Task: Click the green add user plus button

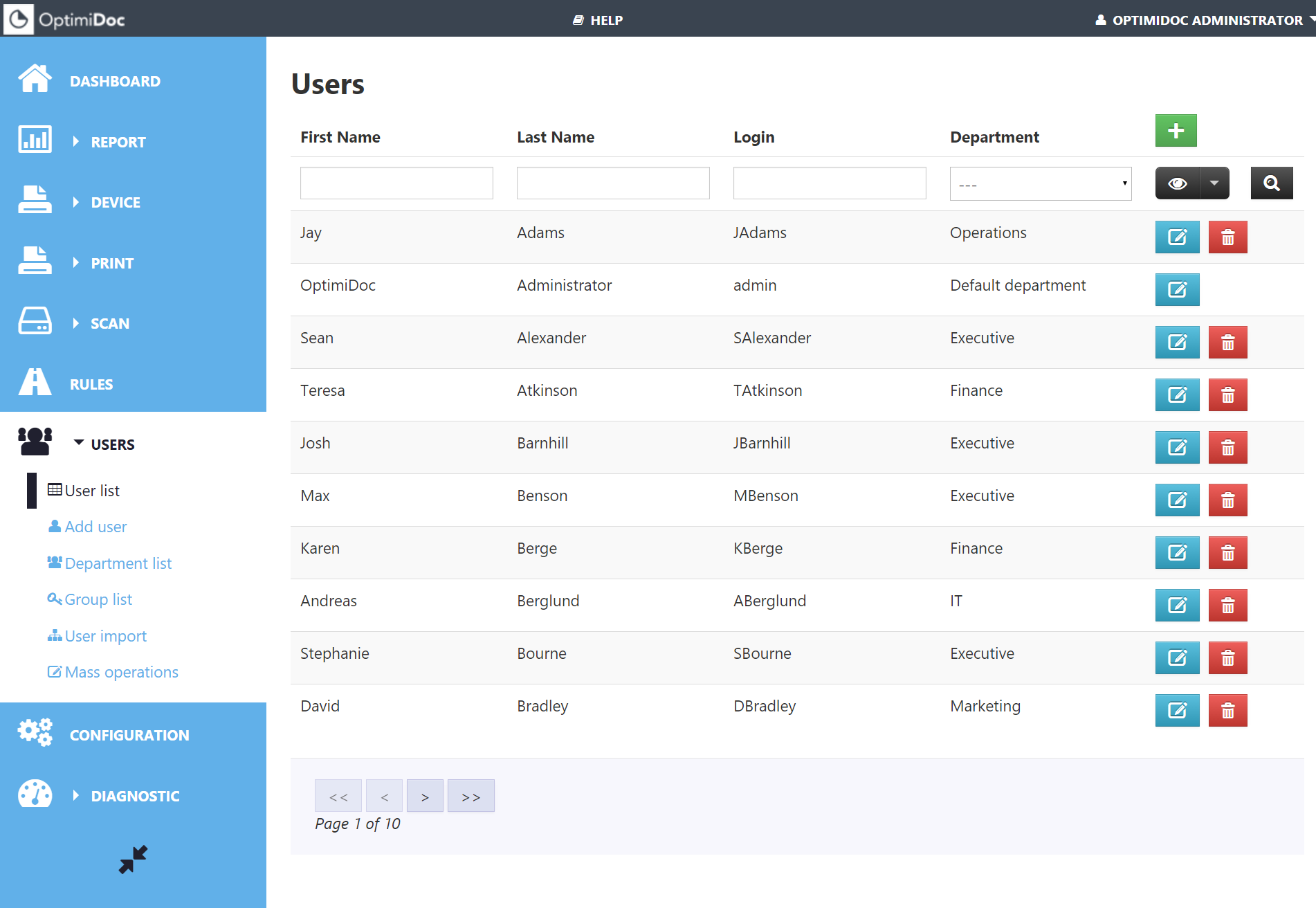Action: pyautogui.click(x=1175, y=131)
